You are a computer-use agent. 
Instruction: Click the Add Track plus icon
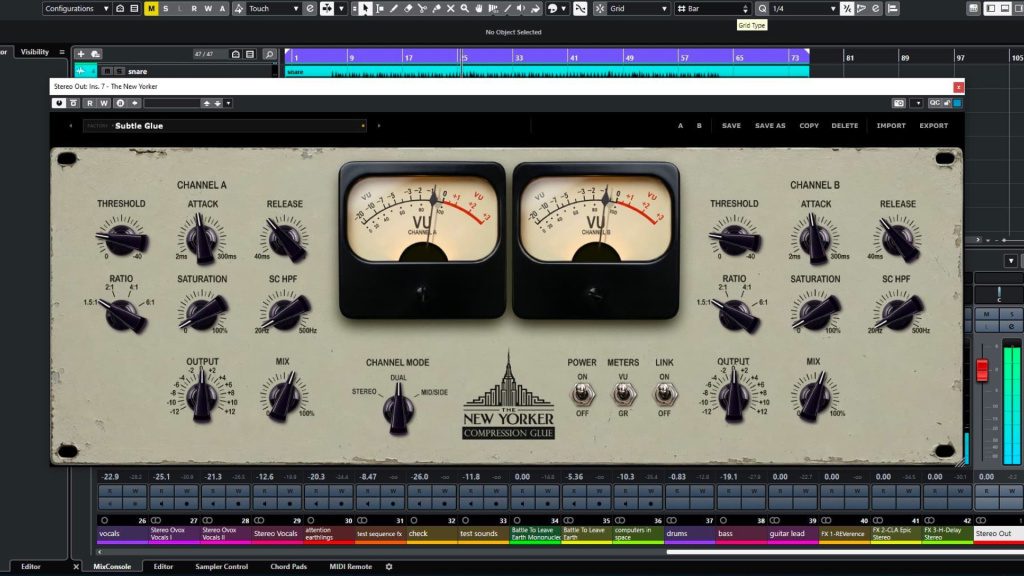[x=80, y=54]
